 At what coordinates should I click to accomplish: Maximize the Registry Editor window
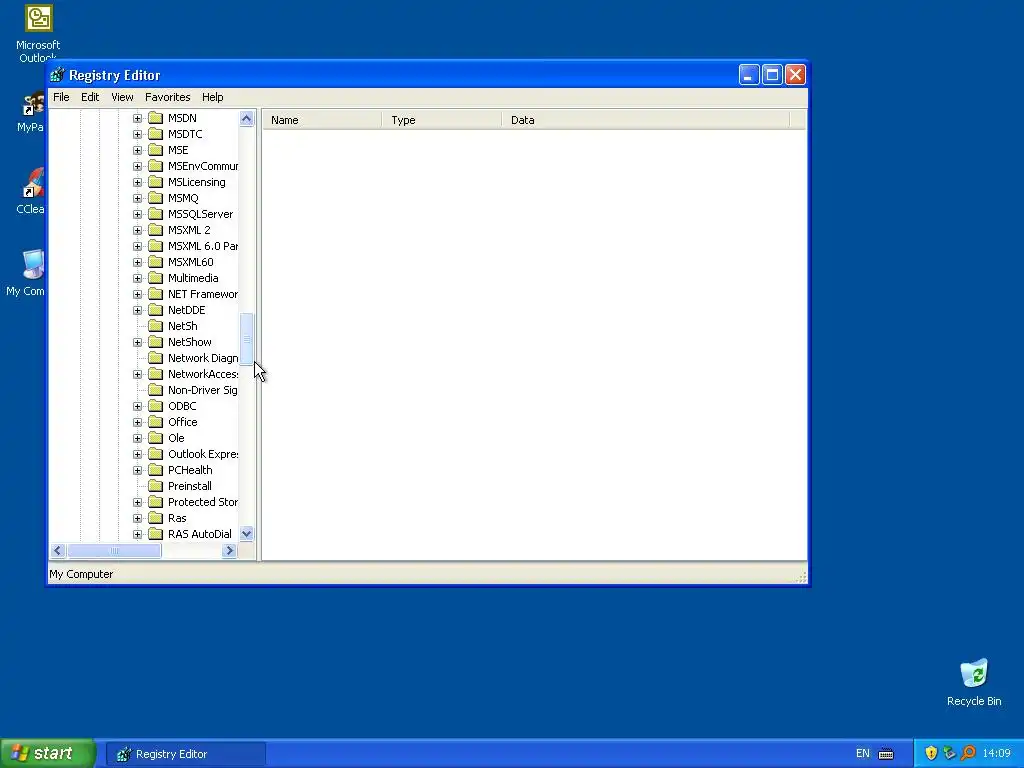pos(772,75)
